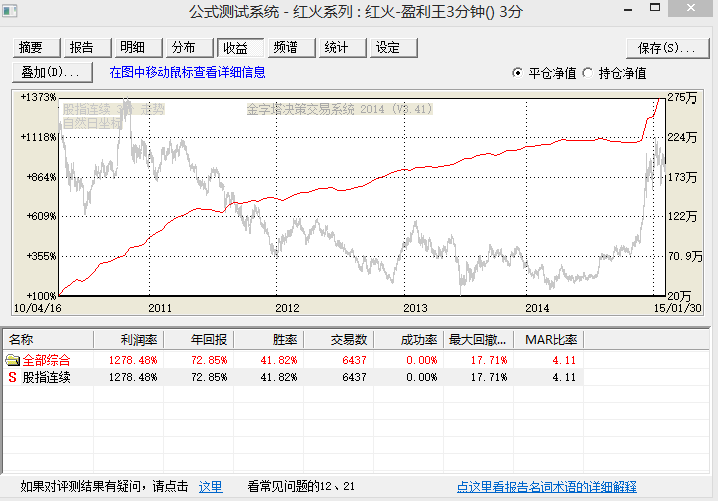Open the link explaining report terminology
718x501 pixels.
(546, 487)
